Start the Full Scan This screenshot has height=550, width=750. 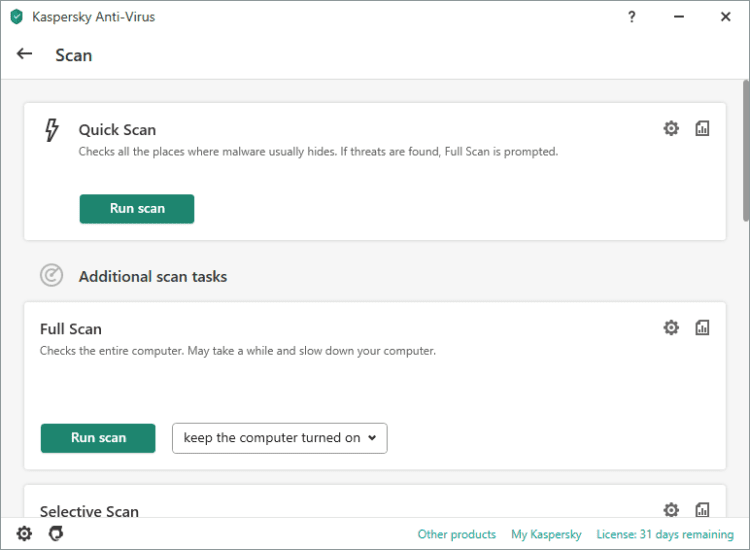pos(98,438)
